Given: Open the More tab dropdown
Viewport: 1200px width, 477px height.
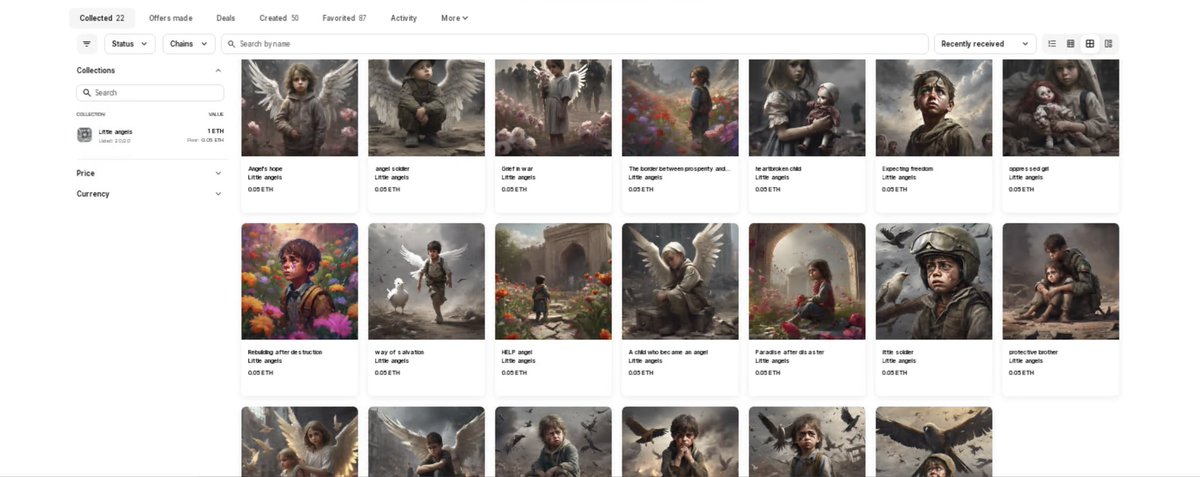Looking at the screenshot, I should pyautogui.click(x=454, y=18).
